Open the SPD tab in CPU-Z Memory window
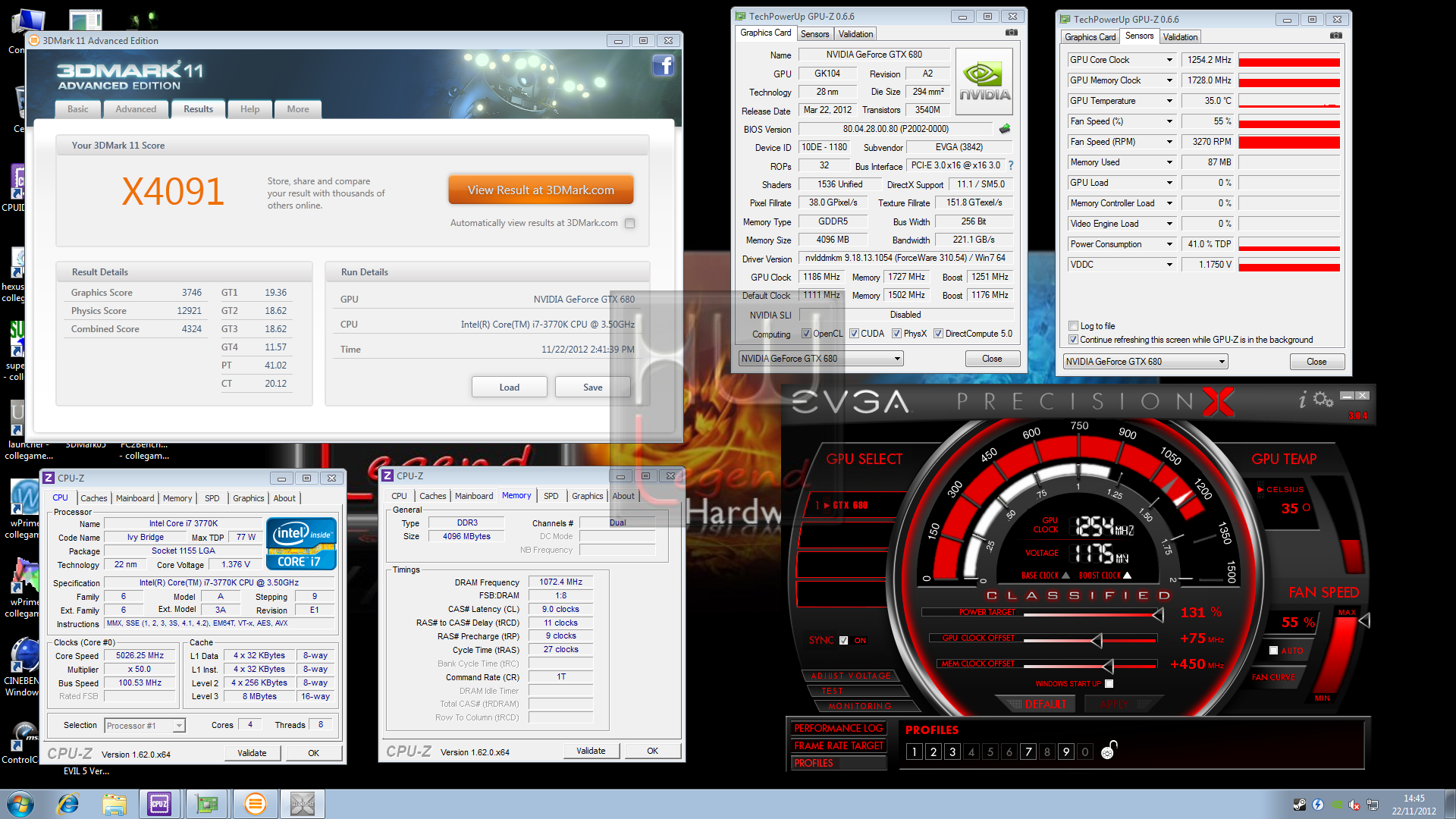 [x=551, y=496]
